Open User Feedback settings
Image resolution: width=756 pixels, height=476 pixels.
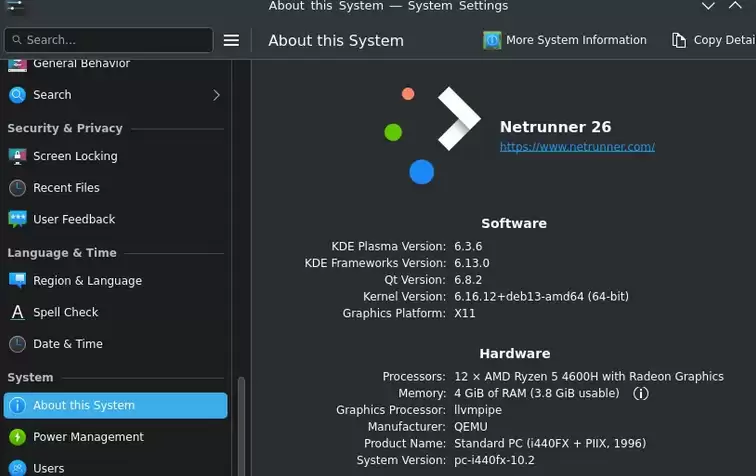click(115, 219)
